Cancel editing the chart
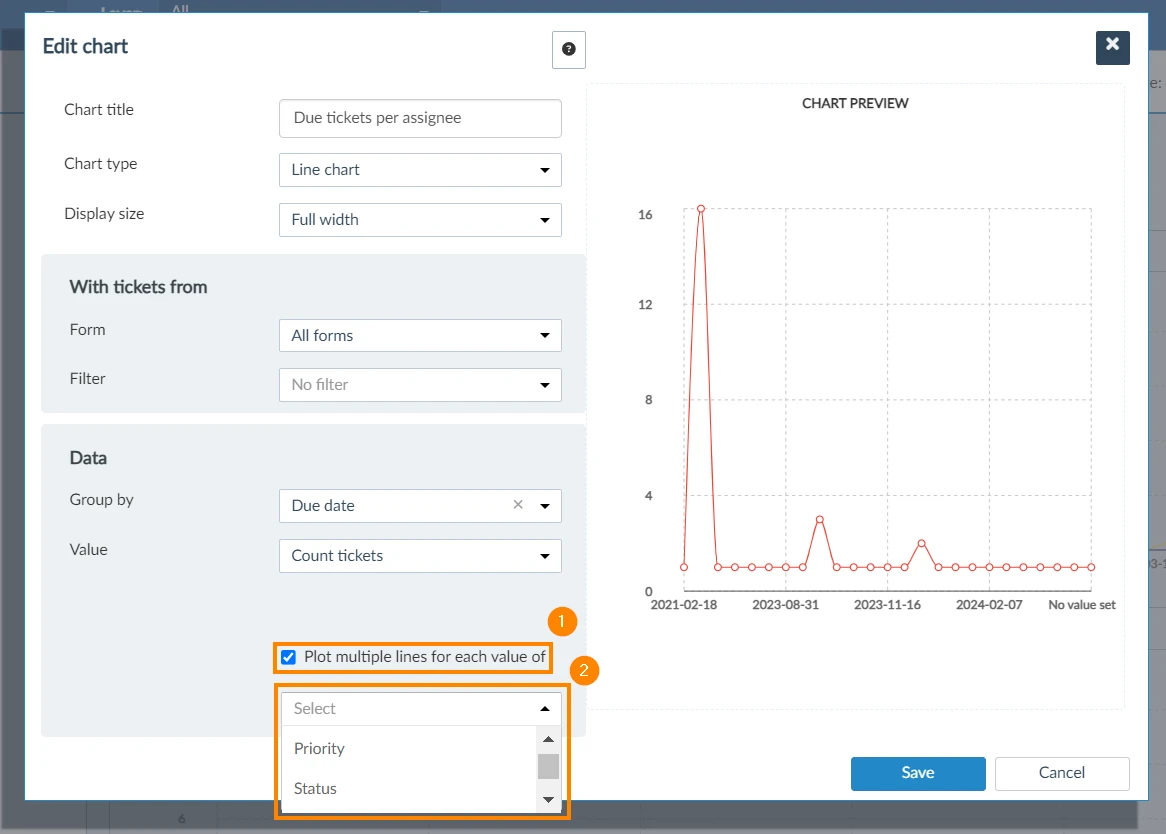Screen dimensions: 1166x834 click(1062, 773)
